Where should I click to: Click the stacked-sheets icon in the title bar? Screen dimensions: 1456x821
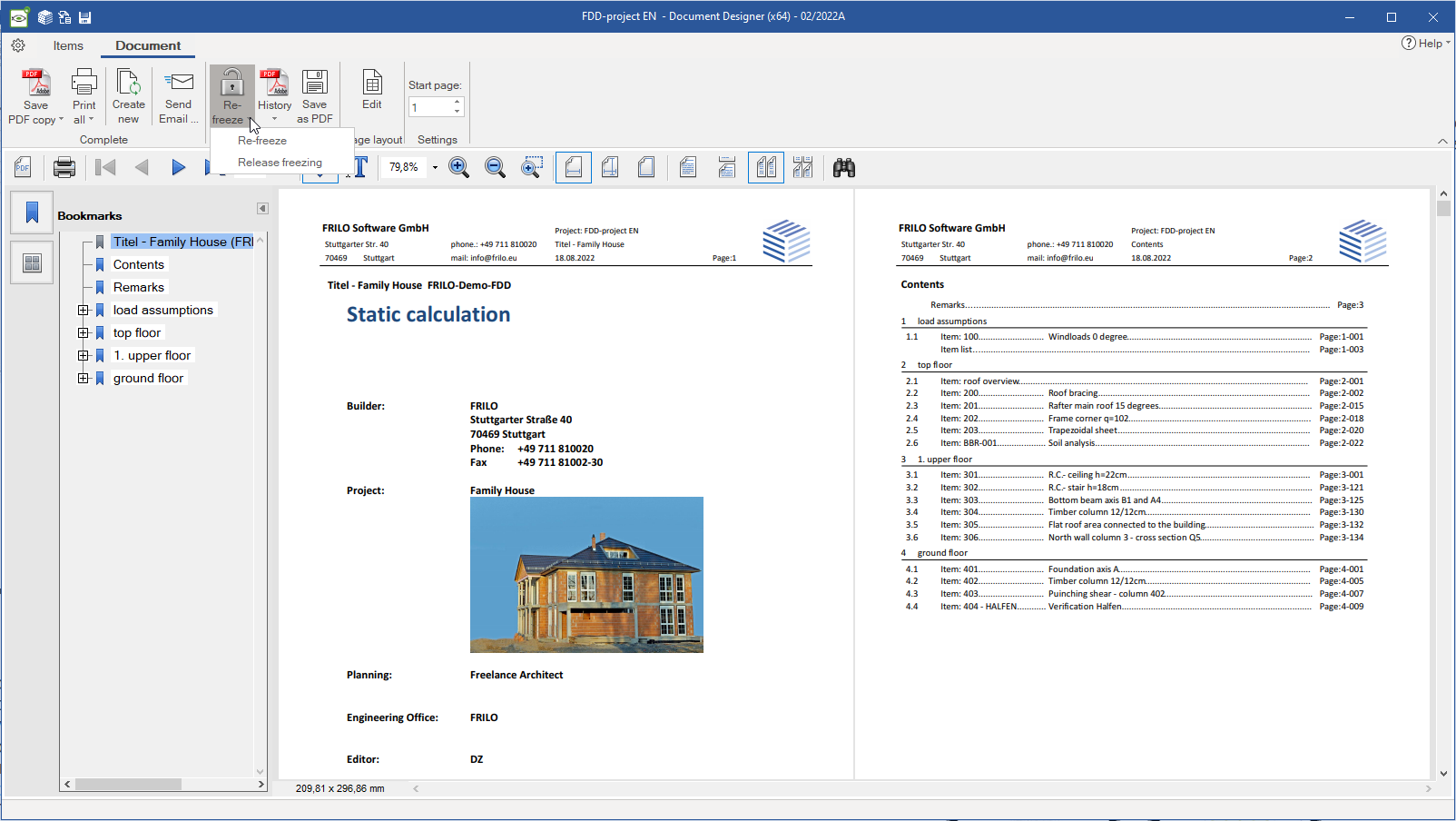(x=44, y=17)
